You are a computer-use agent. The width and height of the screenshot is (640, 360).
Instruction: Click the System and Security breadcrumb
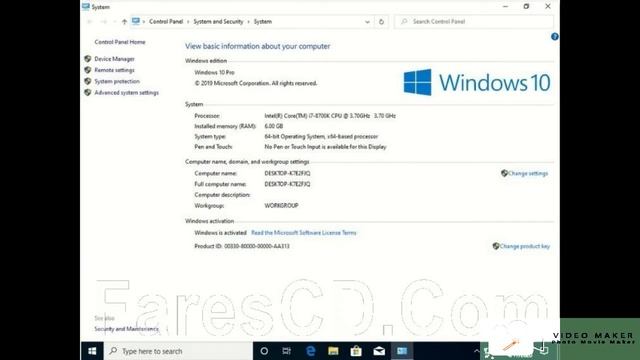(x=218, y=22)
